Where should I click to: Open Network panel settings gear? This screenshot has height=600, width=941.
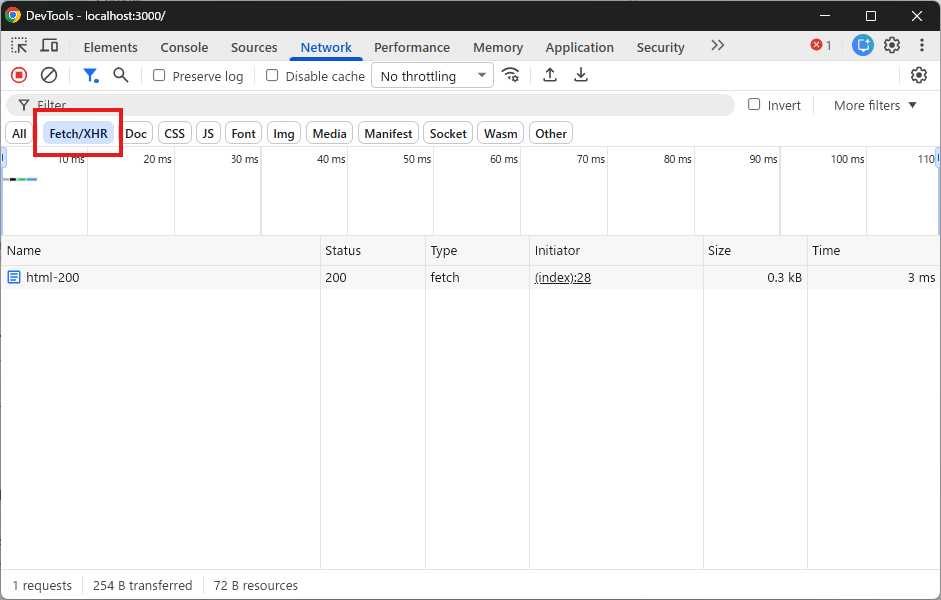coord(919,76)
